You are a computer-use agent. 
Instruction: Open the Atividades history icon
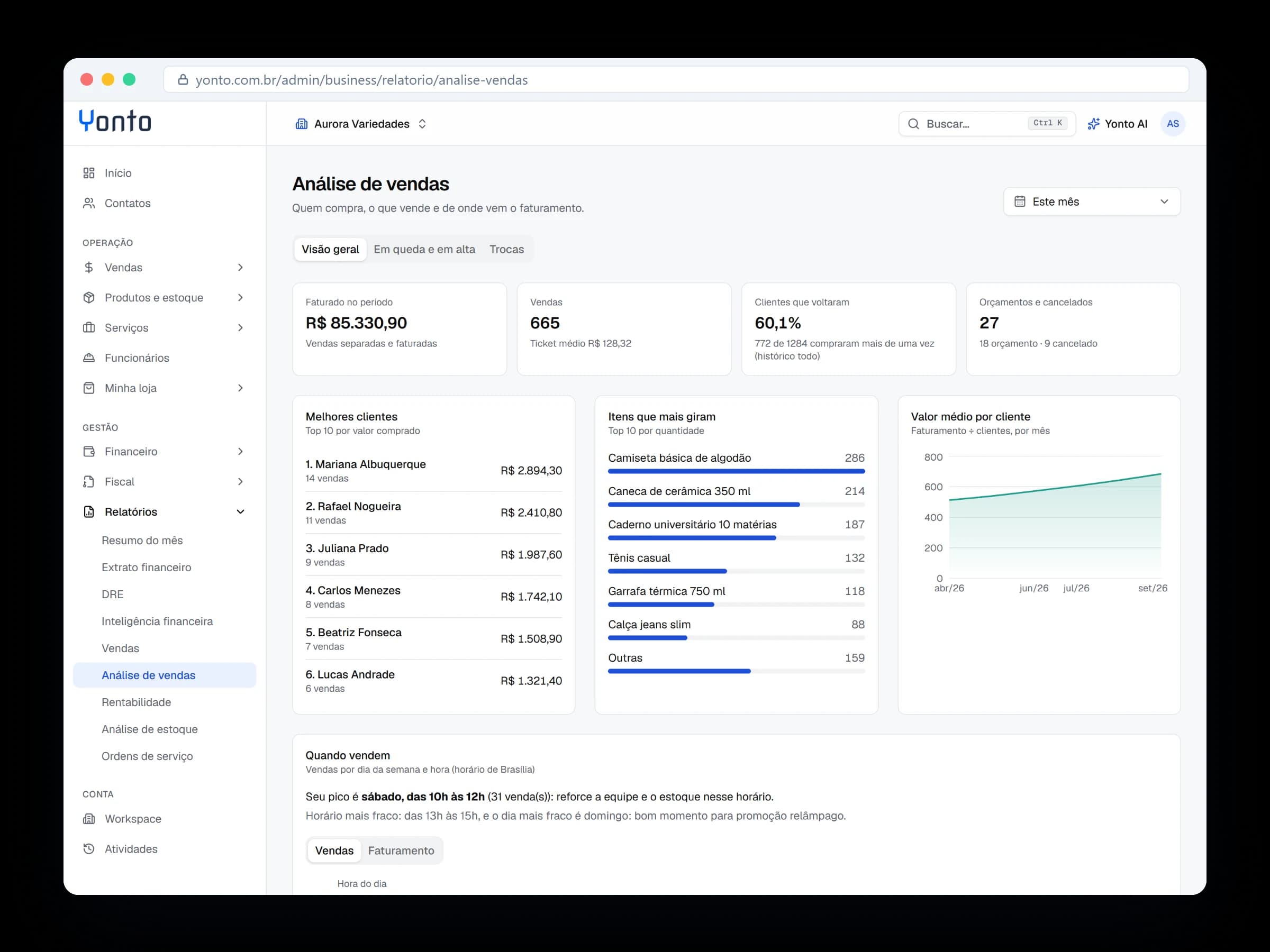pyautogui.click(x=89, y=848)
